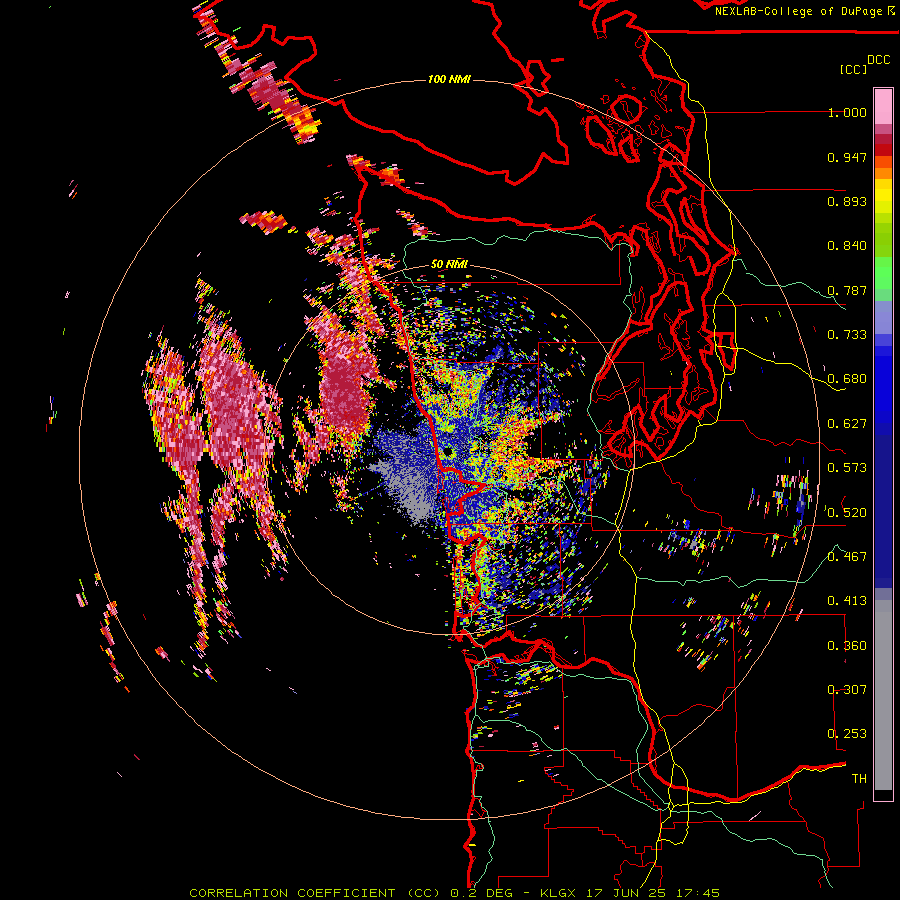The height and width of the screenshot is (900, 900).
Task: Click the 0.307 scale label
Action: (x=847, y=690)
